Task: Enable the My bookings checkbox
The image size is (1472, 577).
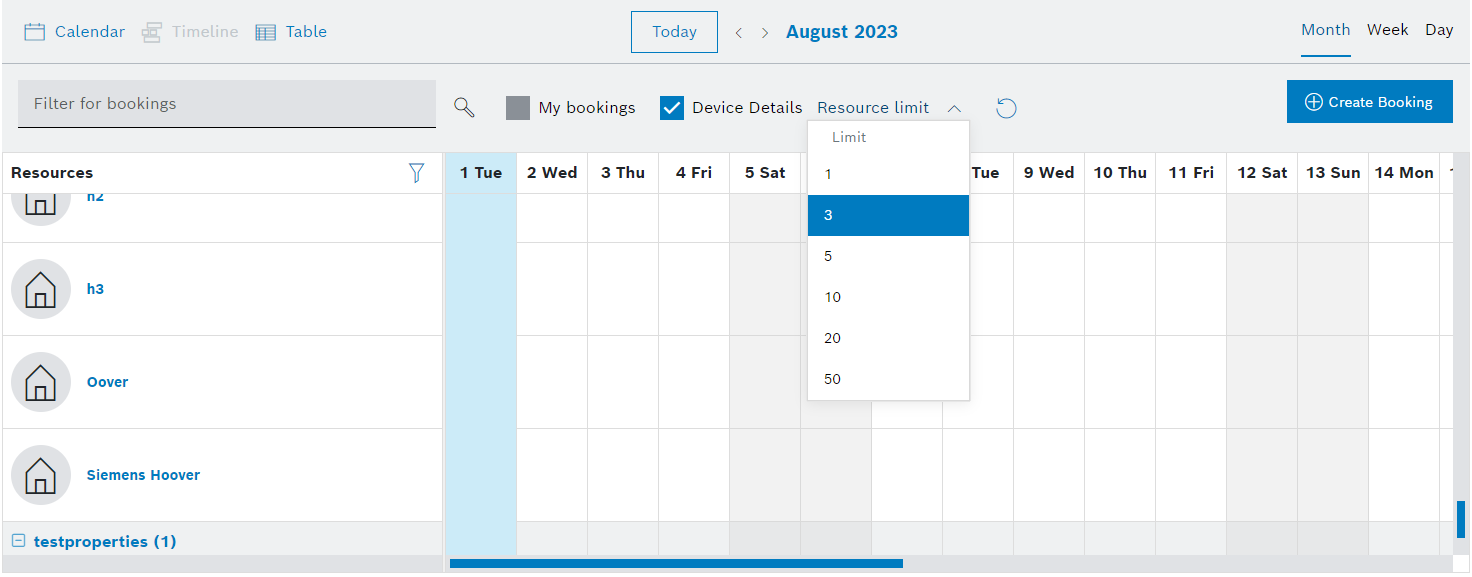Action: [x=518, y=108]
